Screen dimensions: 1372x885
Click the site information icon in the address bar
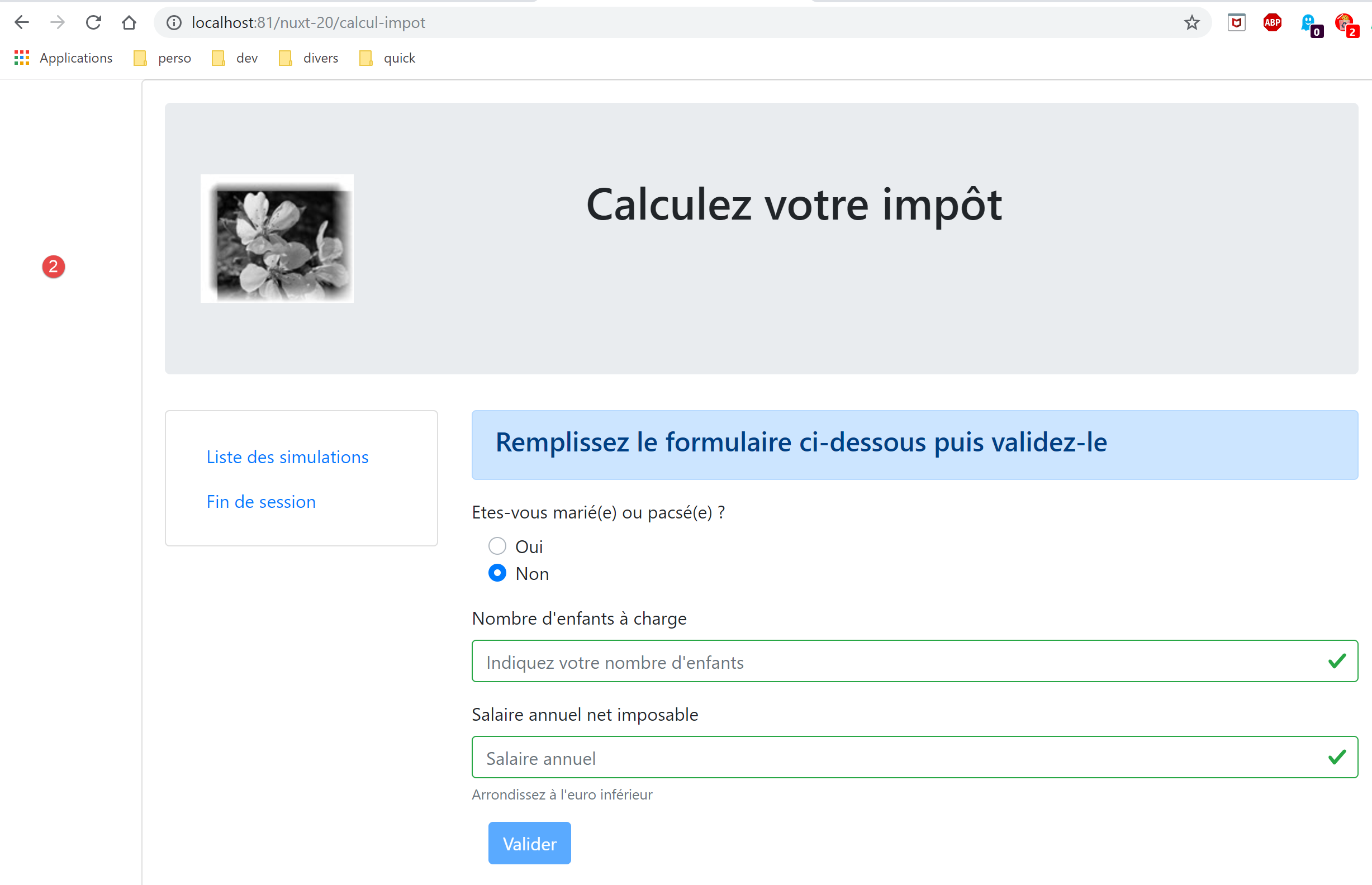pos(174,22)
